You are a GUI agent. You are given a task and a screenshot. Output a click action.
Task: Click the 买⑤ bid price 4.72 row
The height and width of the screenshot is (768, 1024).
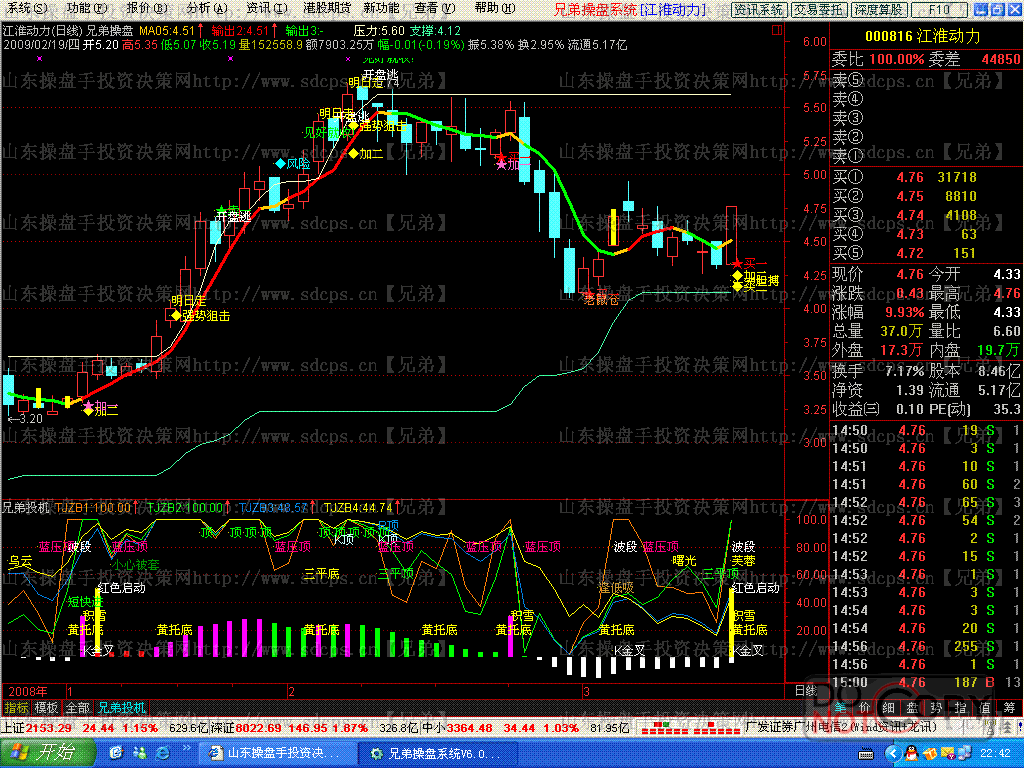point(926,253)
